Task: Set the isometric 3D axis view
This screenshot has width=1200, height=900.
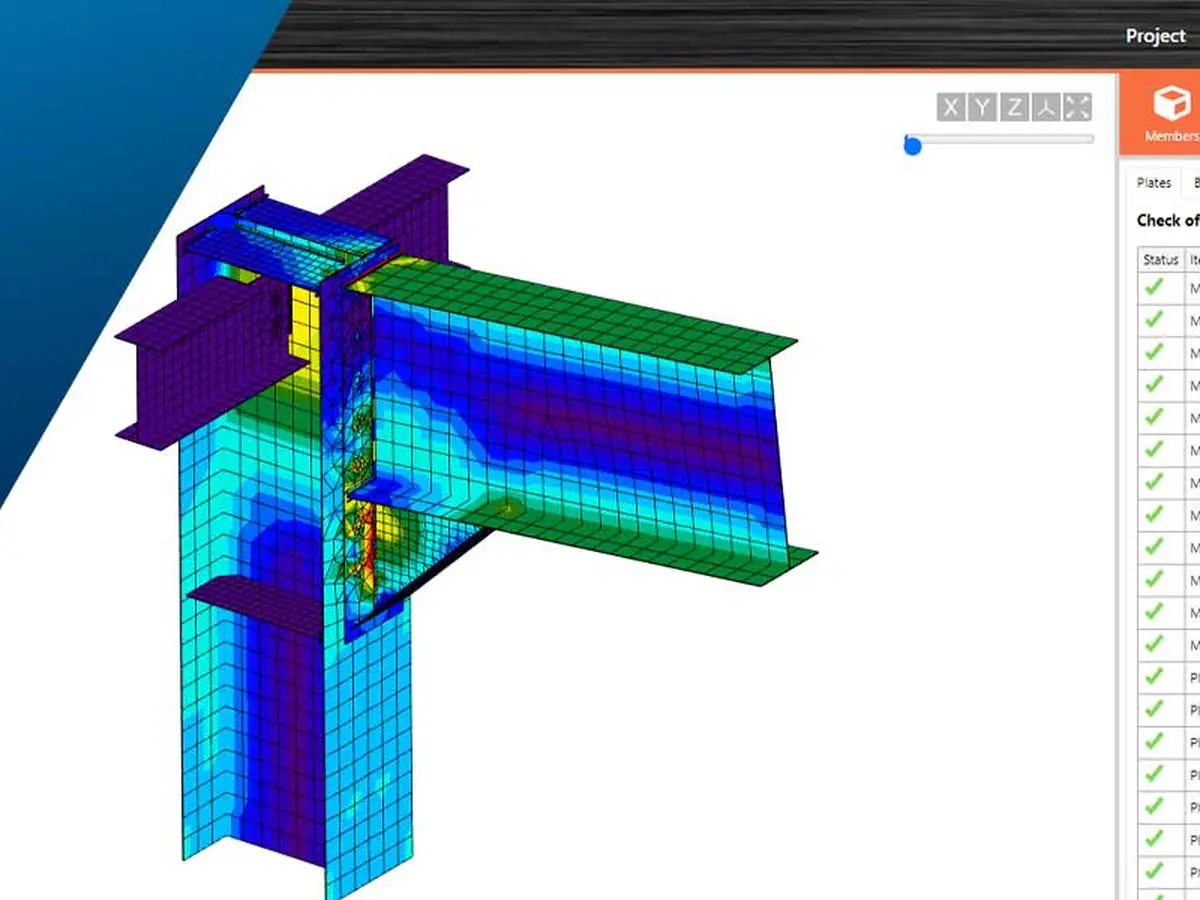Action: (1046, 108)
